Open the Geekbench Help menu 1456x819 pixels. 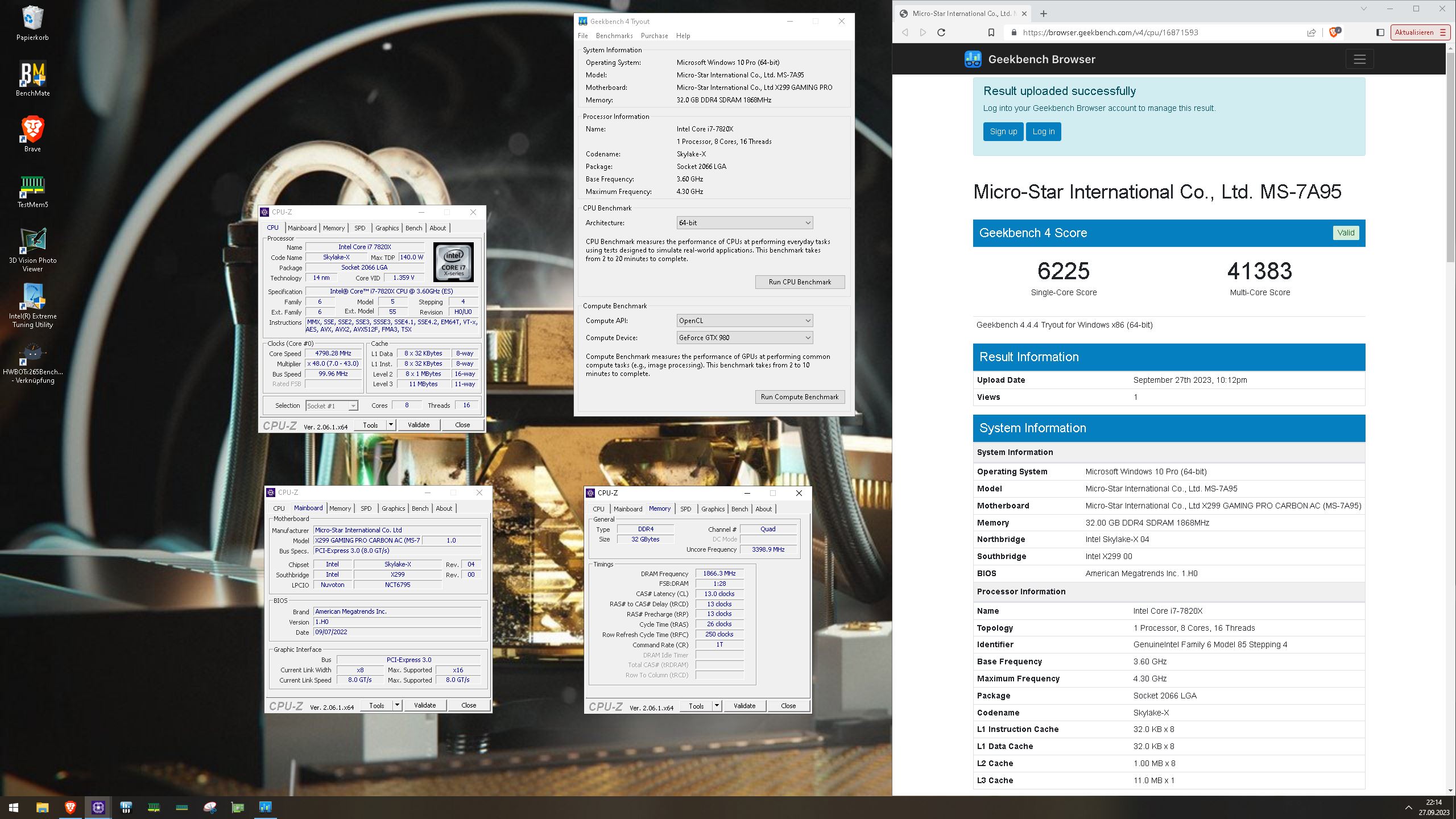pos(682,36)
